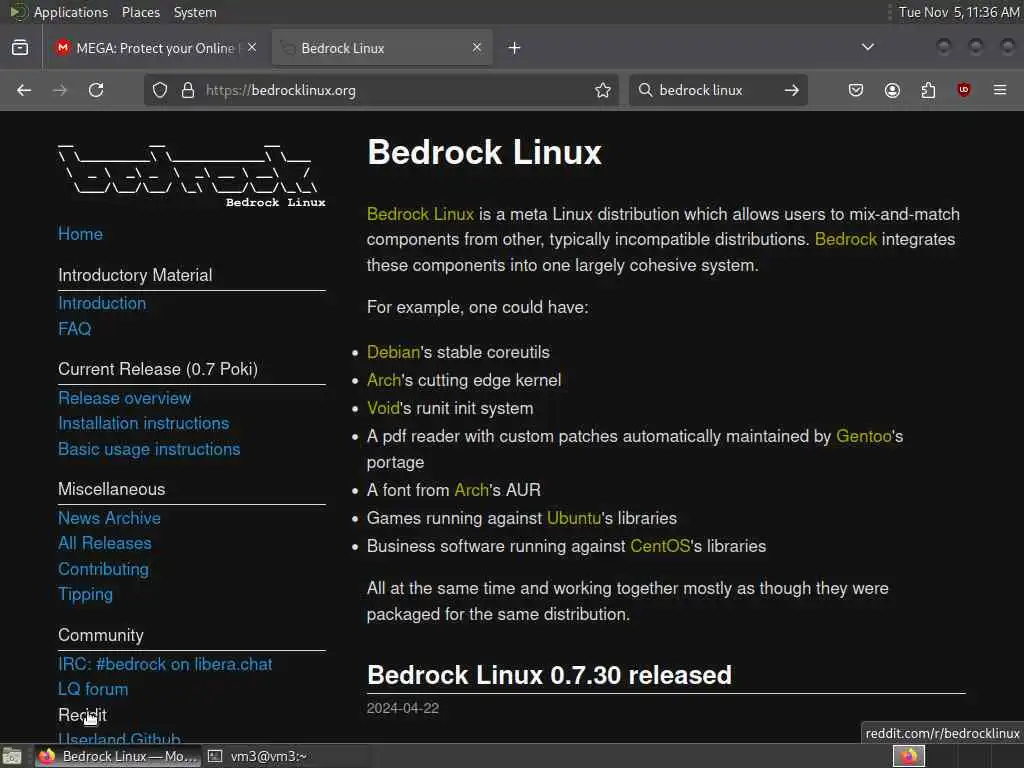1024x768 pixels.
Task: Open the Firefox hamburger menu
Action: [1000, 89]
